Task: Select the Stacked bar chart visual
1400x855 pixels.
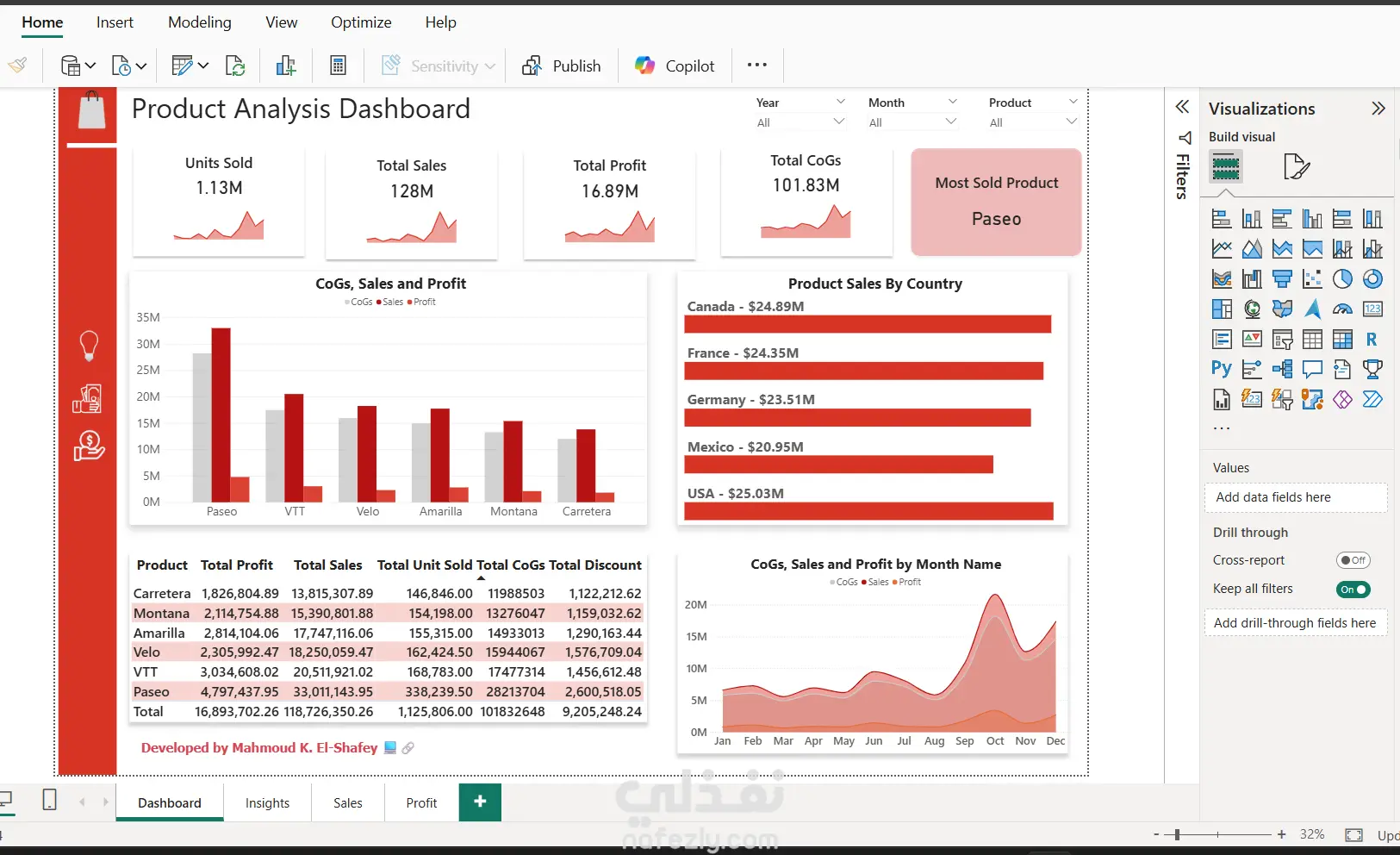Action: click(1222, 219)
